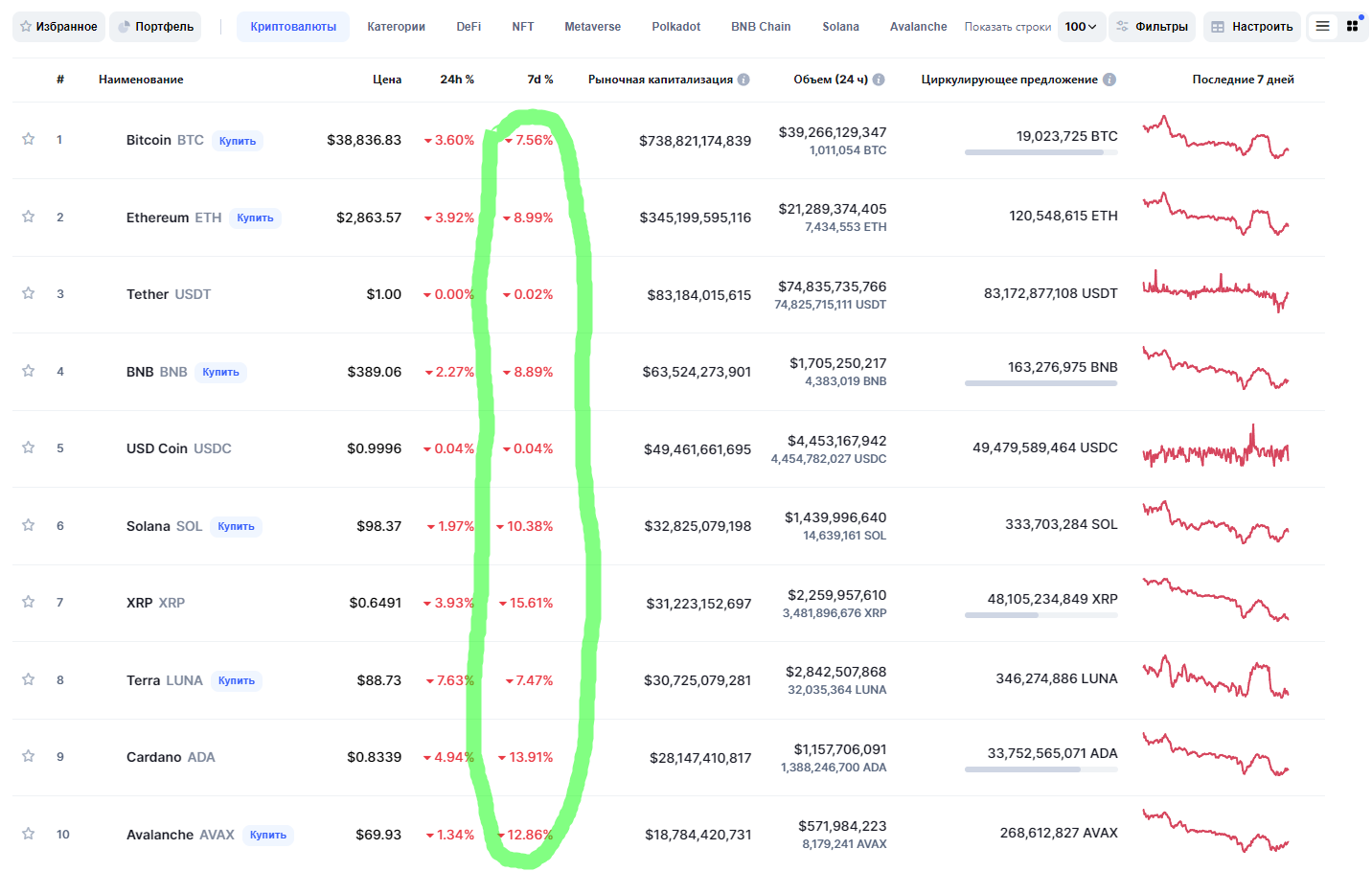Star the Cardano row
The width and height of the screenshot is (1372, 872).
click(29, 756)
